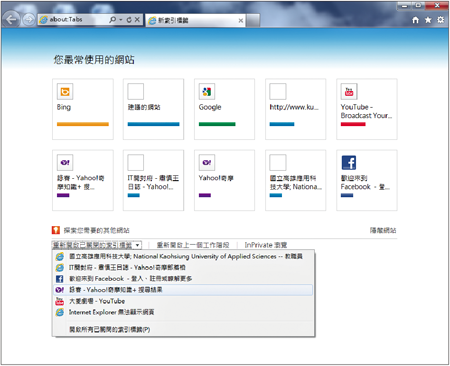The image size is (450, 366).
Task: Click IE icon beside National Kaohsiung entry
Action: tap(60, 256)
